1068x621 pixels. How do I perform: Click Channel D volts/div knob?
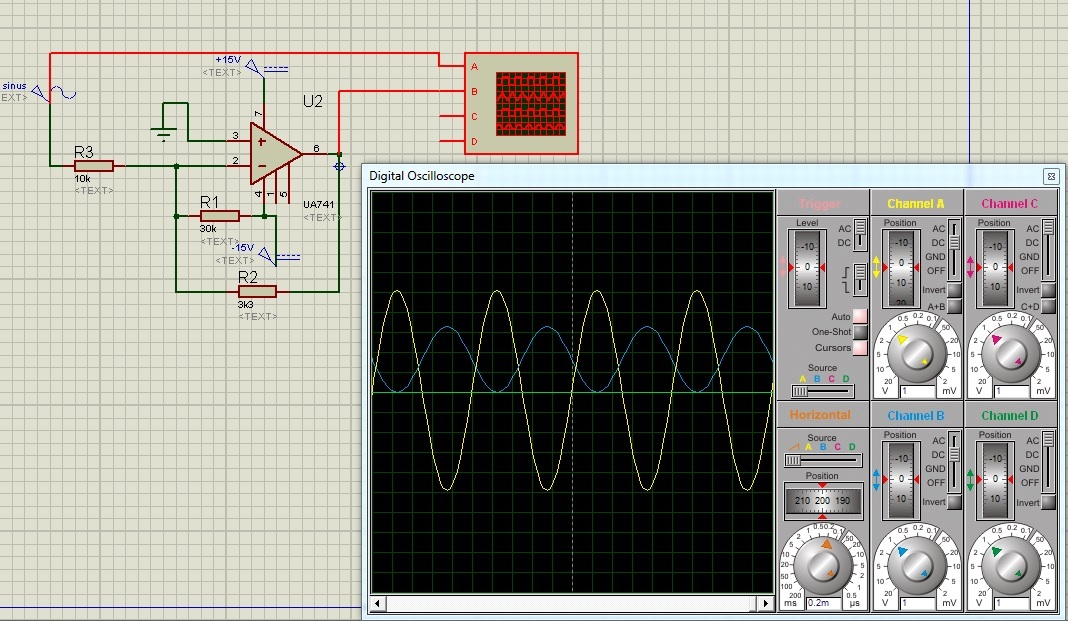point(1011,566)
